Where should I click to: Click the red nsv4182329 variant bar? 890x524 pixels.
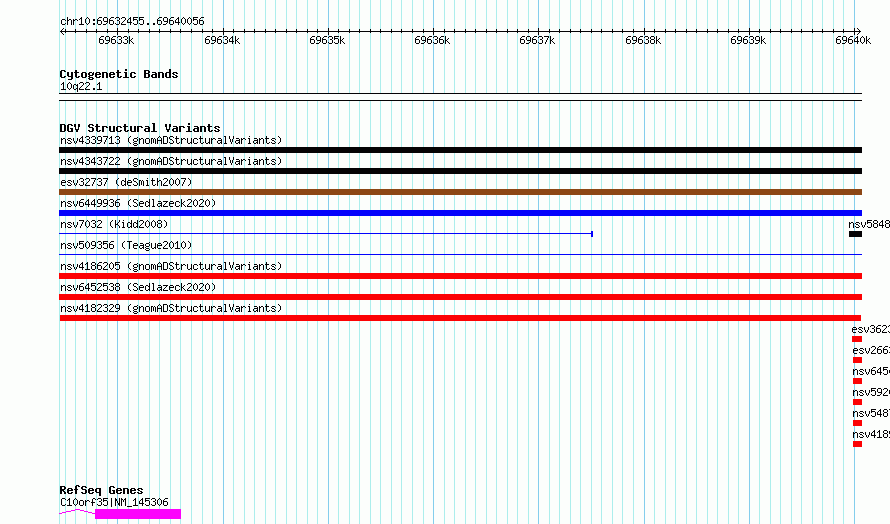pyautogui.click(x=460, y=318)
